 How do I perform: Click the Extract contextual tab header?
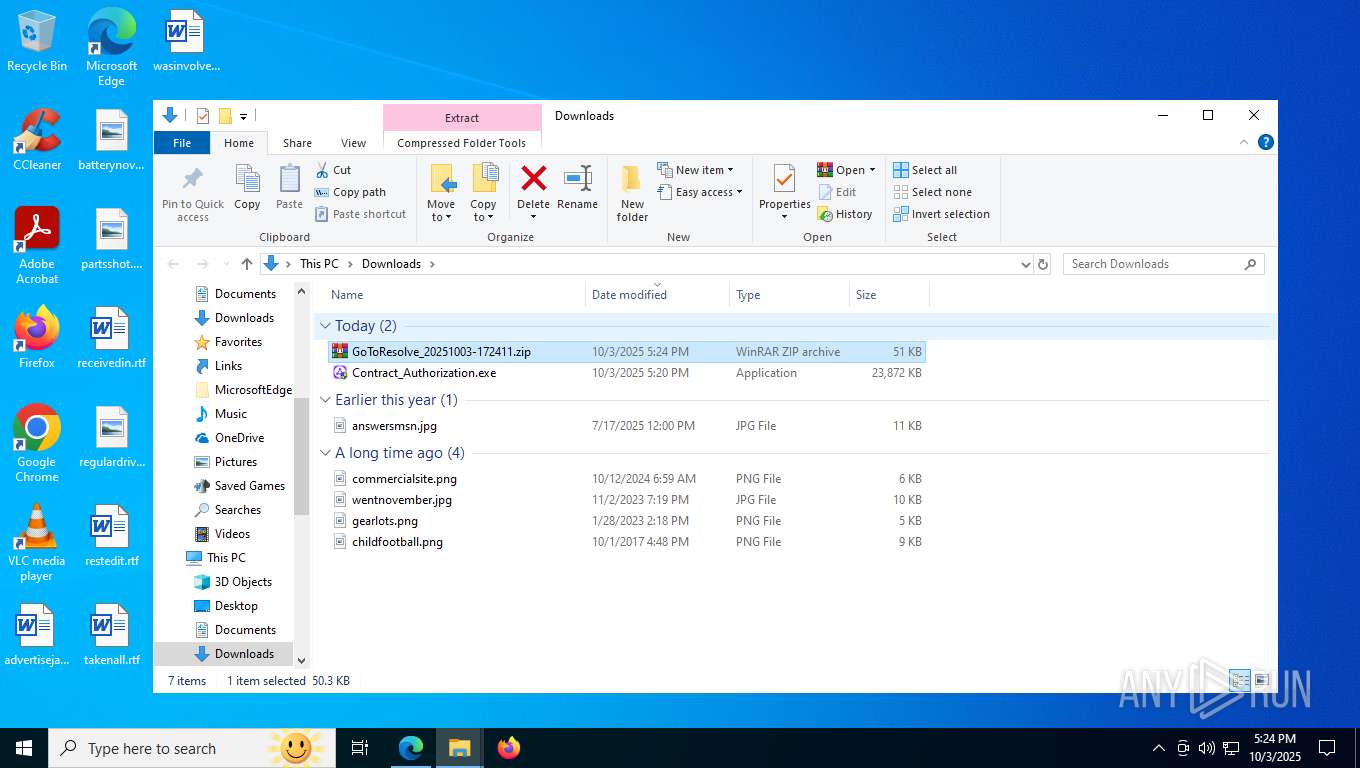click(462, 117)
